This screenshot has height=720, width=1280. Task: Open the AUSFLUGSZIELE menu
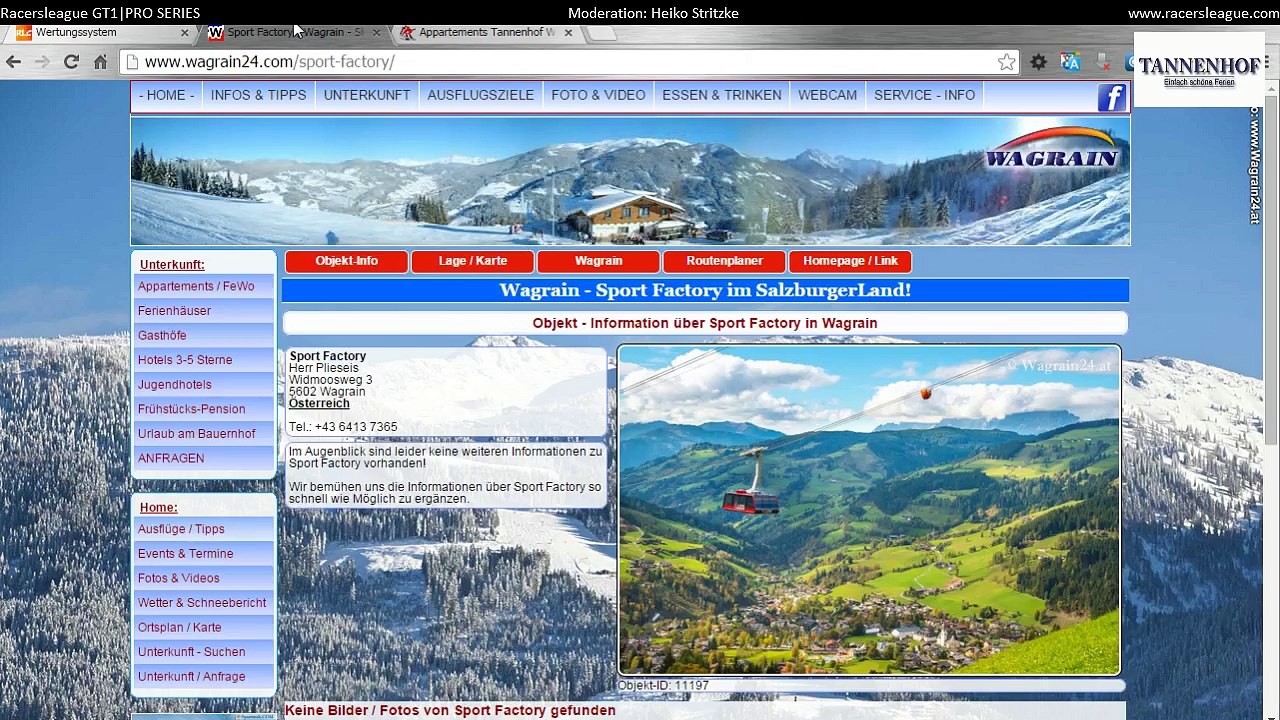[480, 95]
